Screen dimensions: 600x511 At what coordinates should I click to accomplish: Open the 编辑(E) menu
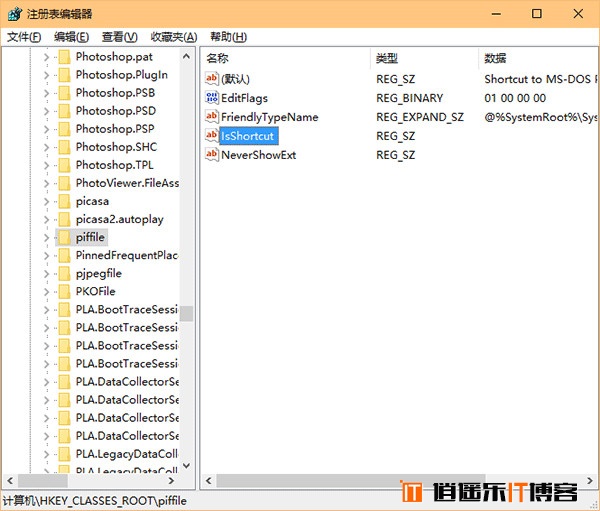(71, 37)
